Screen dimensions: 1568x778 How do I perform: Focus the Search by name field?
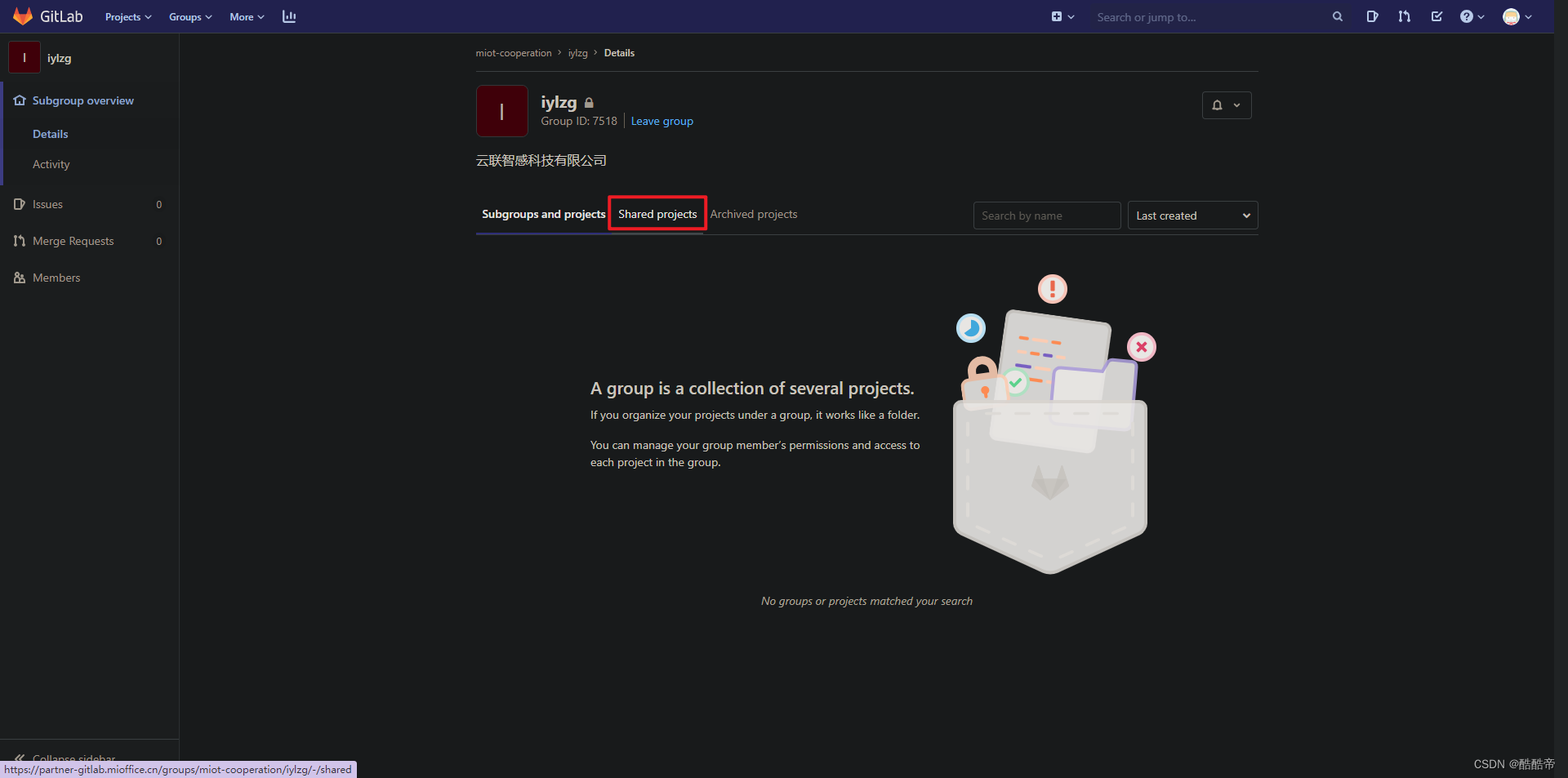point(1047,216)
